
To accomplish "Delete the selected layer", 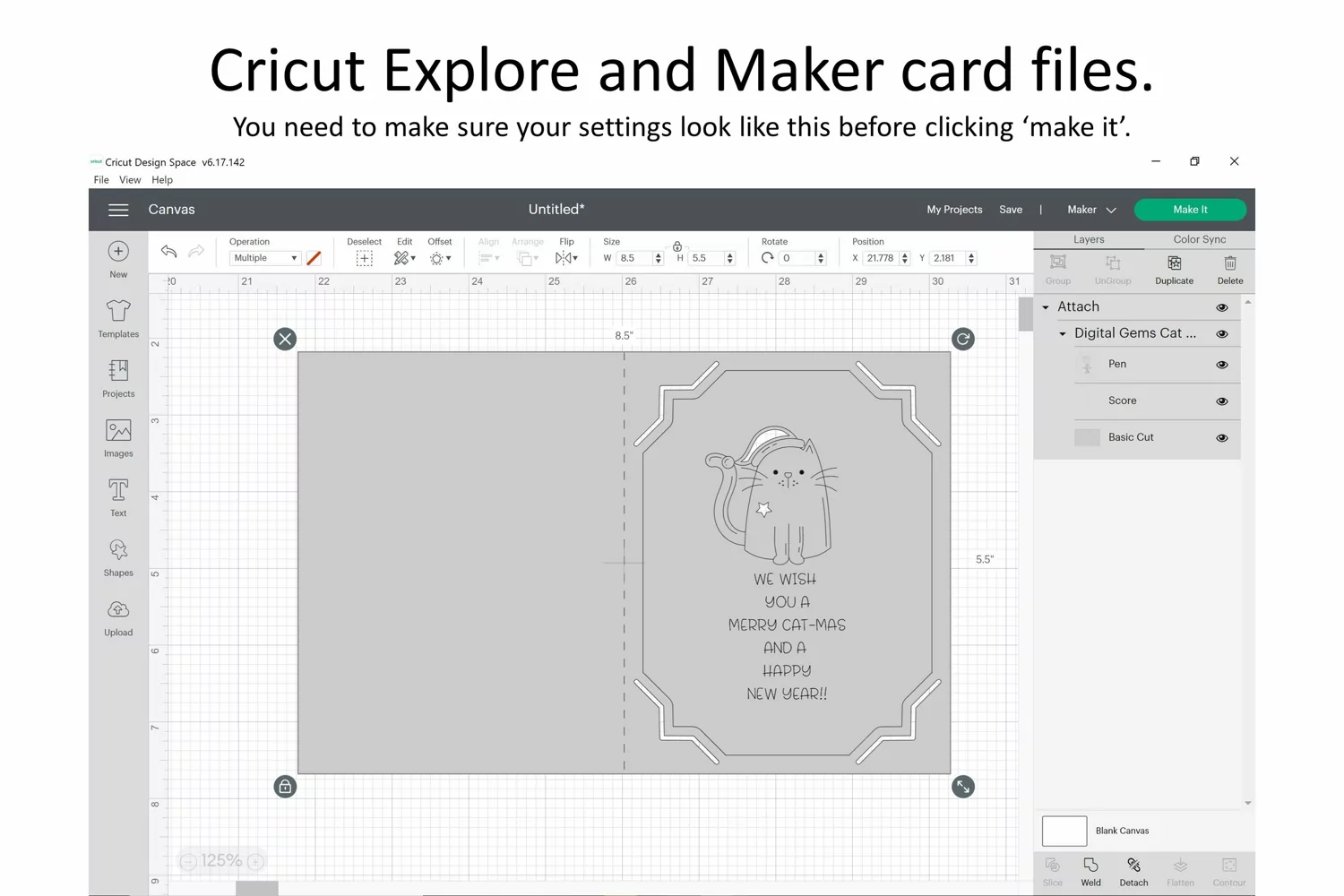I will click(1230, 269).
